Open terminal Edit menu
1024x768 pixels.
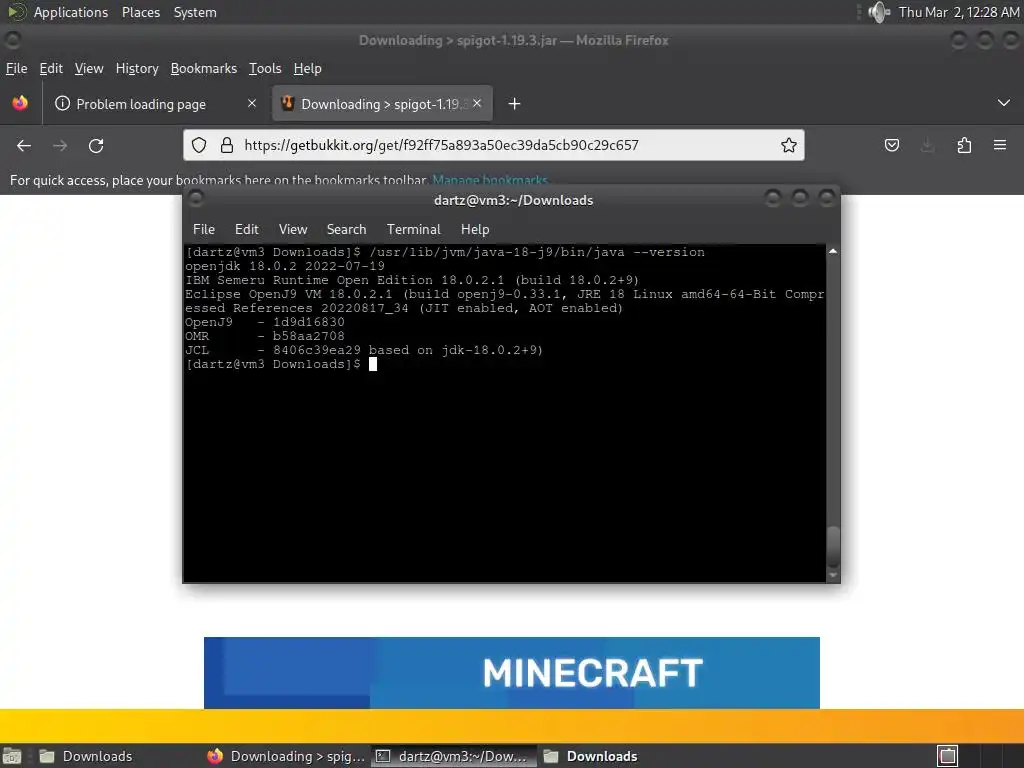click(247, 229)
